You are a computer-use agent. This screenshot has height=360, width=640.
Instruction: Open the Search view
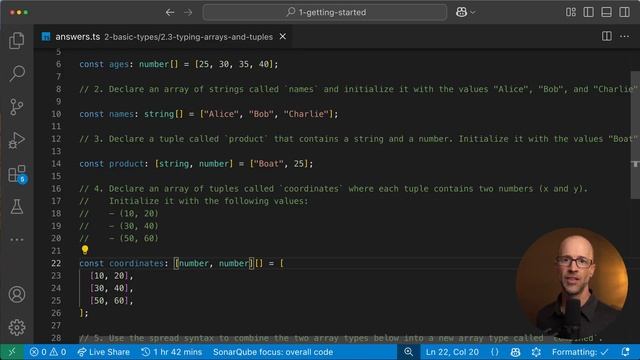[17, 73]
